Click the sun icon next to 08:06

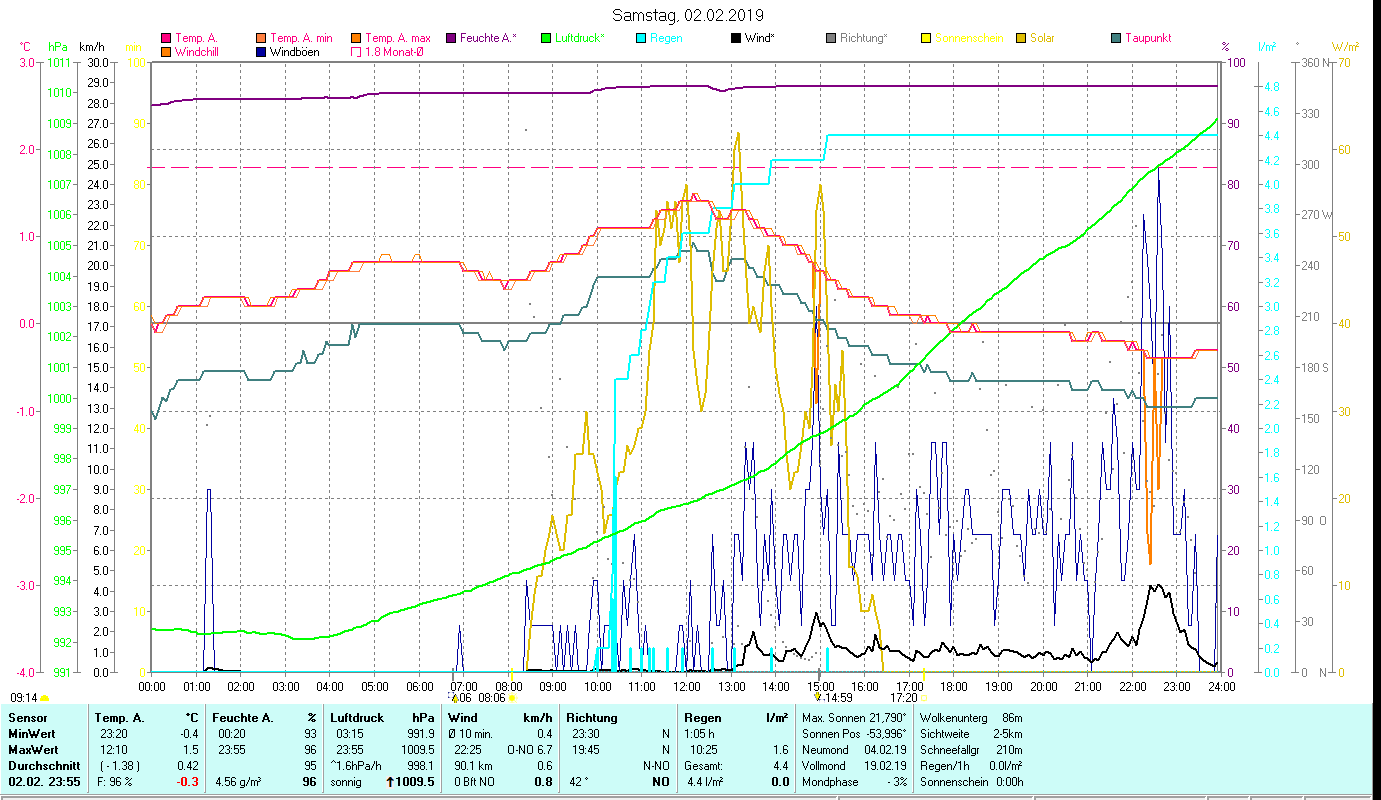[512, 698]
